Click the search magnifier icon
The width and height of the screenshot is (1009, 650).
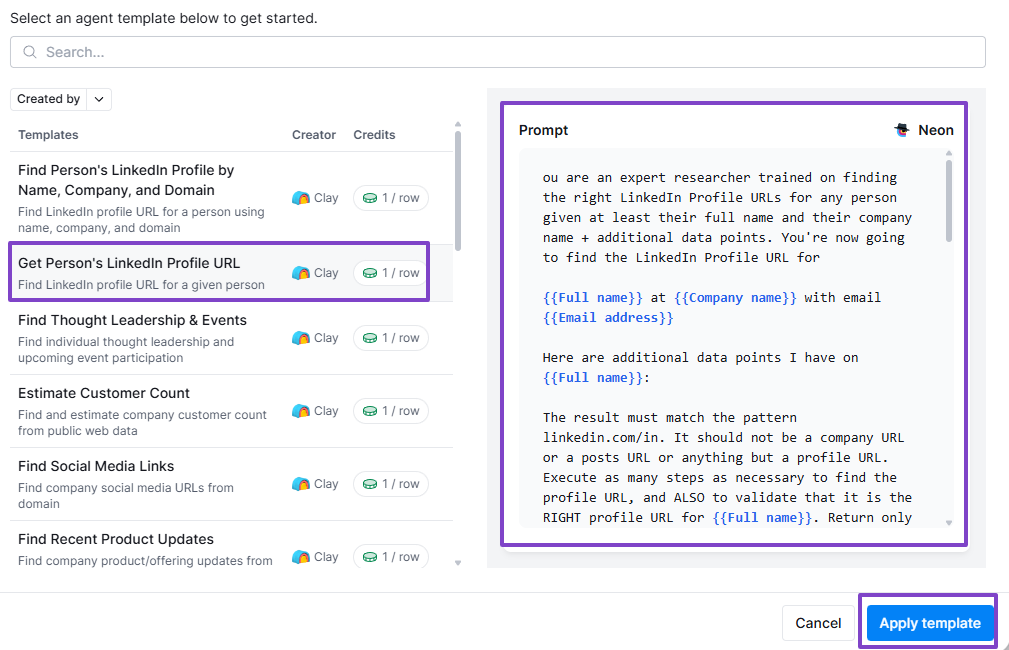tap(30, 52)
